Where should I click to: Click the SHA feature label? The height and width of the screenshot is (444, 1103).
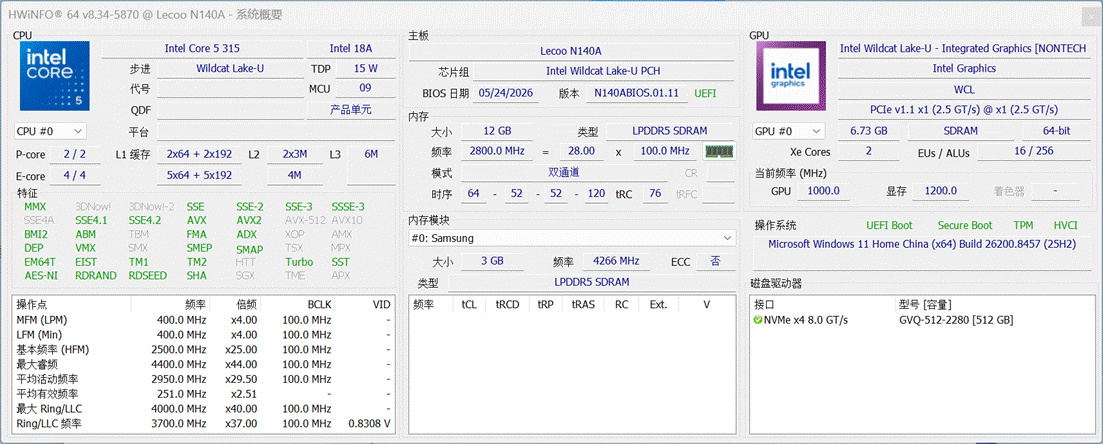pyautogui.click(x=196, y=276)
